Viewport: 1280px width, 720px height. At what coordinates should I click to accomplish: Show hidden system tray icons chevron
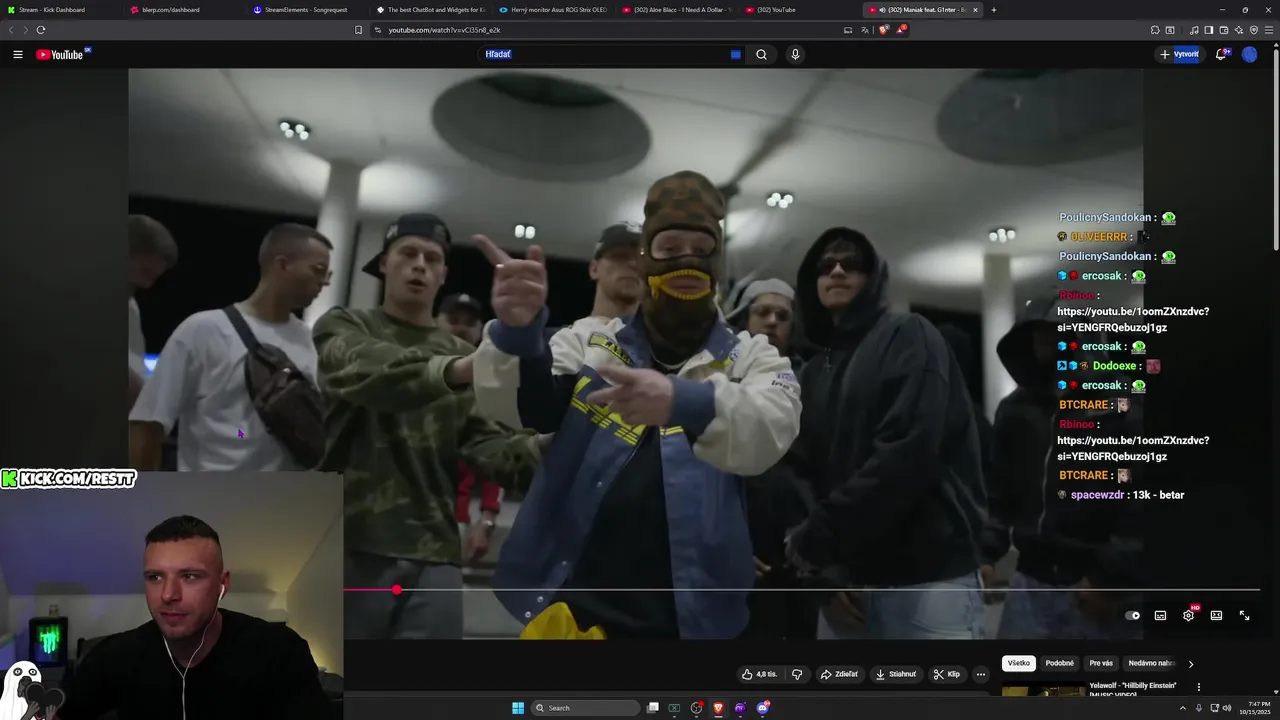pyautogui.click(x=1182, y=708)
